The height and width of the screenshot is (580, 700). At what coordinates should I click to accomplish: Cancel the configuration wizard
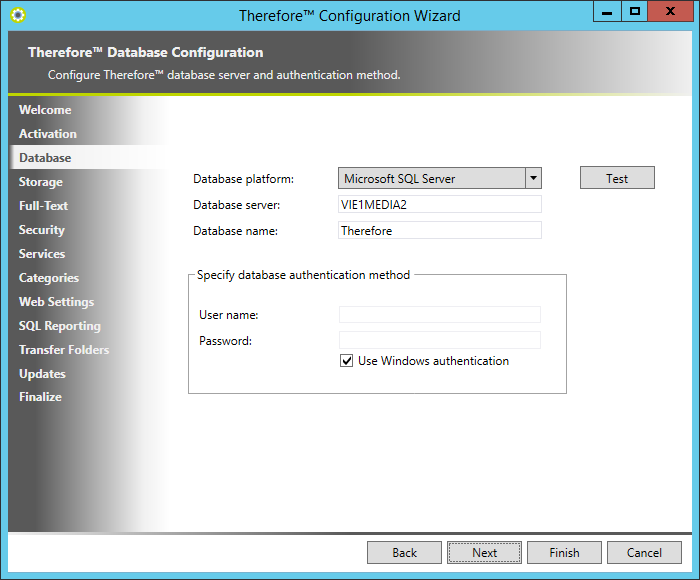pyautogui.click(x=644, y=552)
